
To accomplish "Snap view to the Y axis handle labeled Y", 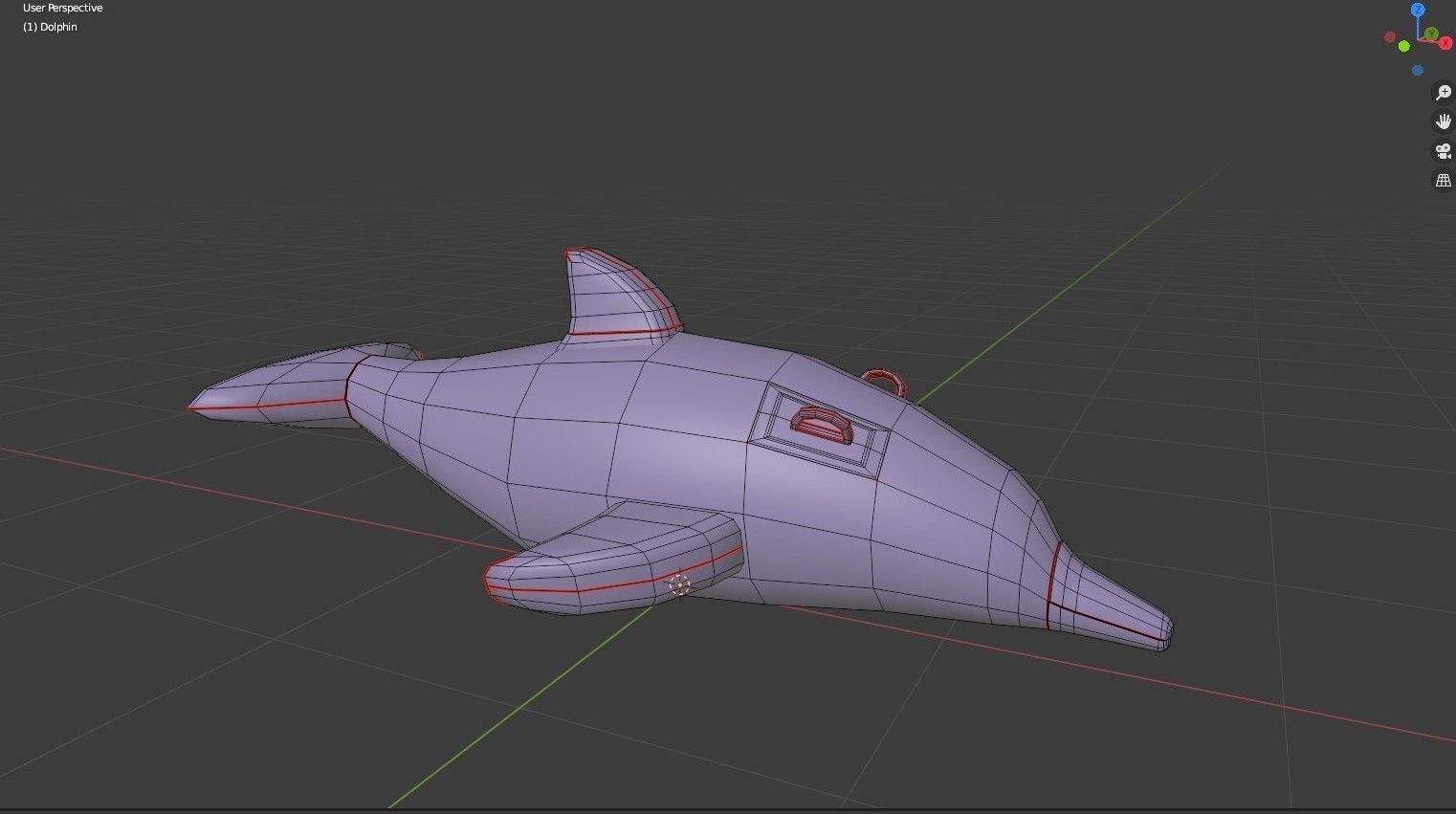I will pos(1431,33).
